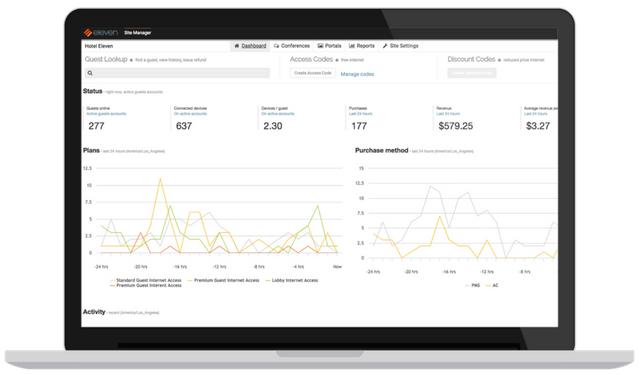Viewport: 640px width, 375px height.
Task: Select the 637 connected devices value
Action: tap(184, 126)
